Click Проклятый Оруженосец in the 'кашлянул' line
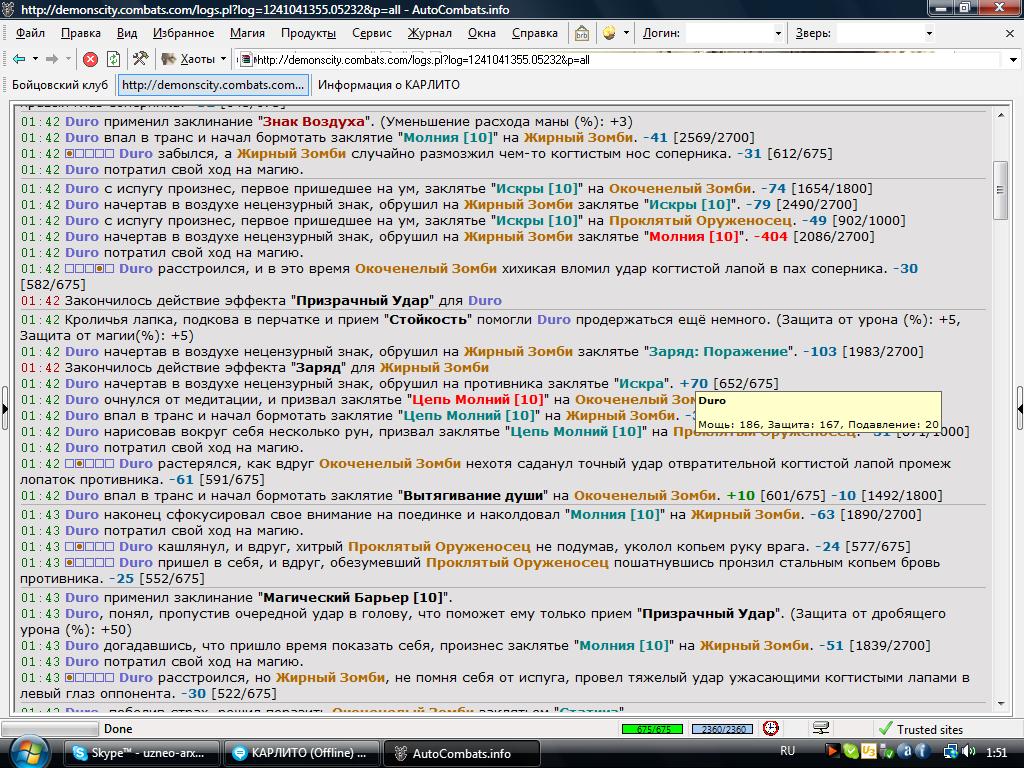This screenshot has height=768, width=1024. pyautogui.click(x=439, y=547)
